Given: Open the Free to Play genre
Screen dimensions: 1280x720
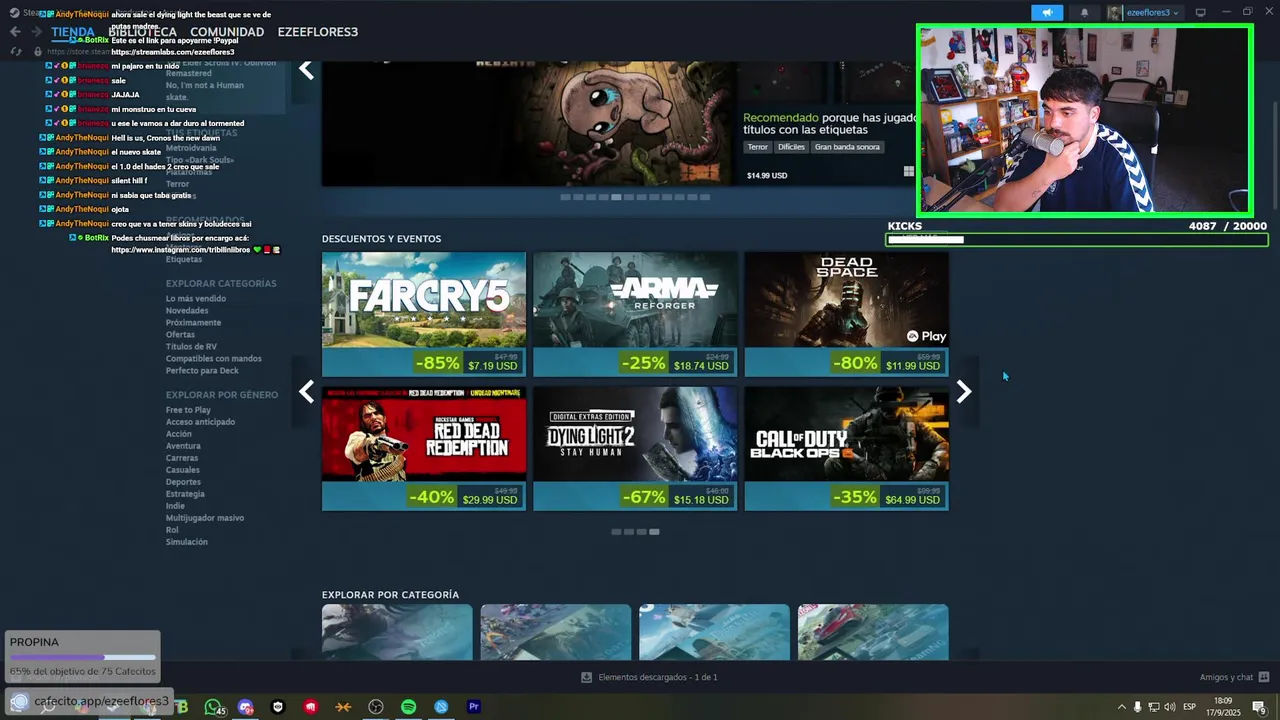Looking at the screenshot, I should point(188,410).
